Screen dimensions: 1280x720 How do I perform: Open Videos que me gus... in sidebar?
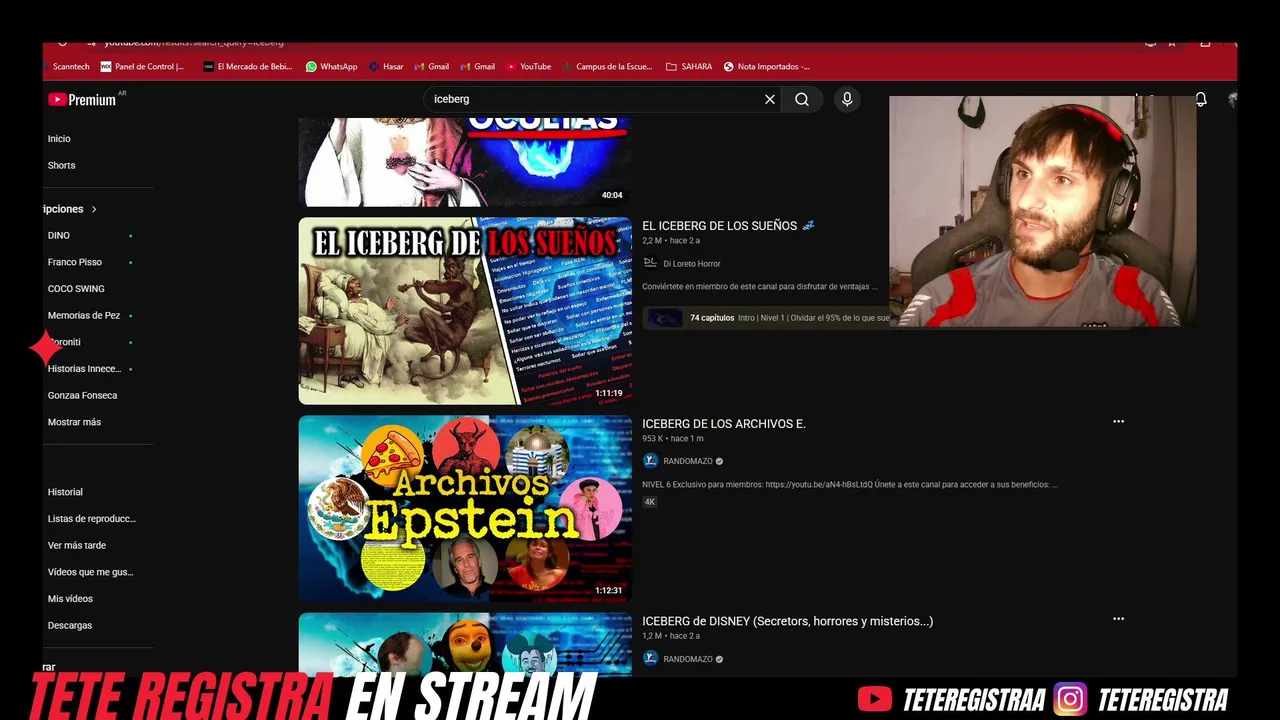(90, 572)
